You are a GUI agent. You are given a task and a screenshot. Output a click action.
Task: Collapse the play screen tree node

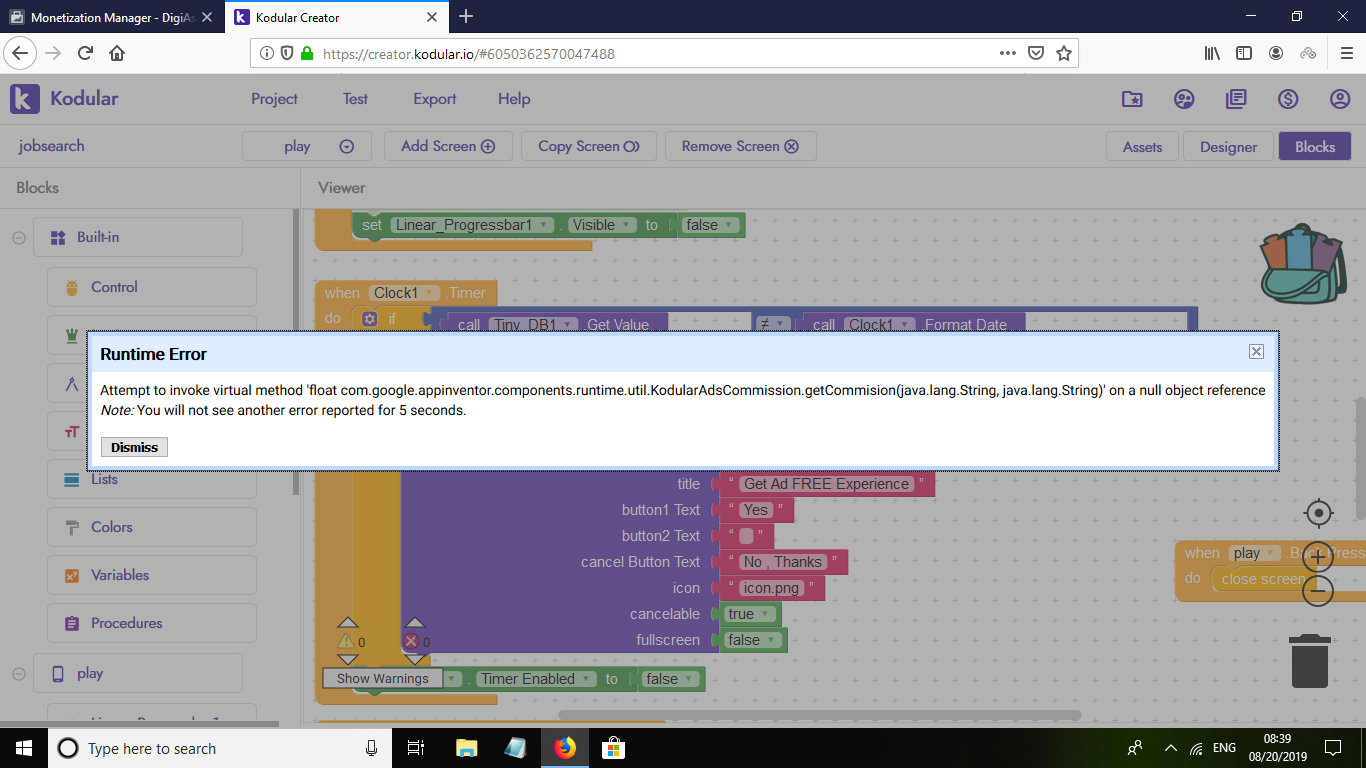point(18,674)
